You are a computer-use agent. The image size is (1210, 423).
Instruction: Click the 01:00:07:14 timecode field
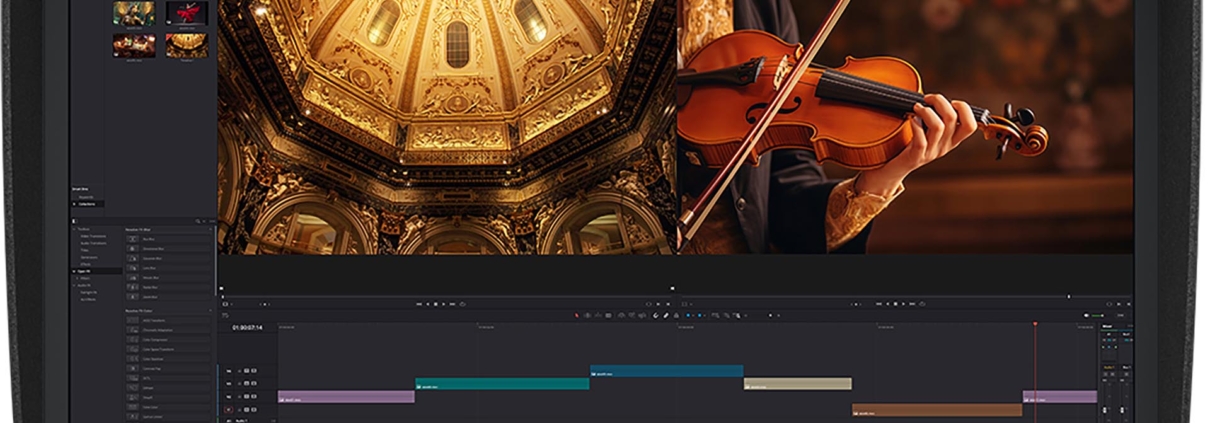coord(248,327)
